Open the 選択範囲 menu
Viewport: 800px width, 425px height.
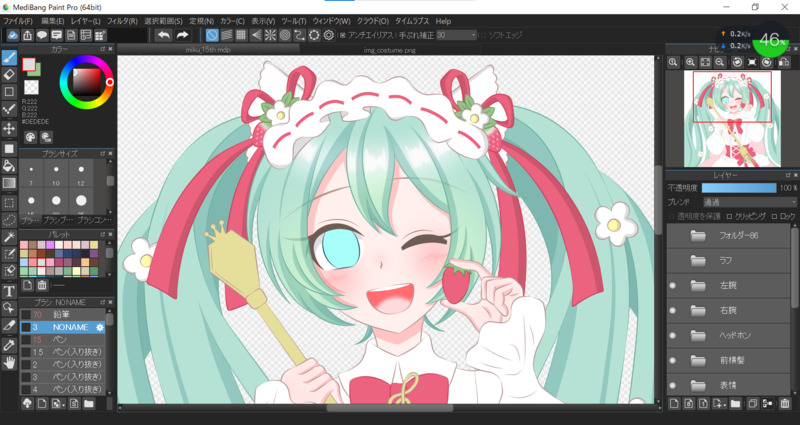click(163, 21)
